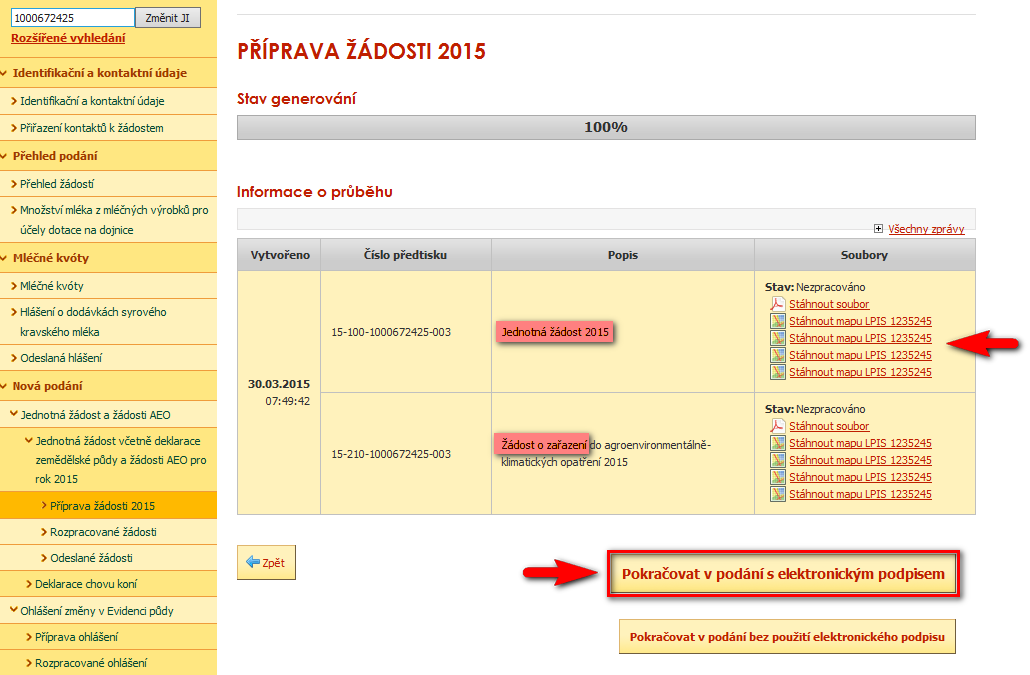Image resolution: width=1030 pixels, height=675 pixels.
Task: Click the Žádost o zařazení description text
Action: click(x=544, y=445)
